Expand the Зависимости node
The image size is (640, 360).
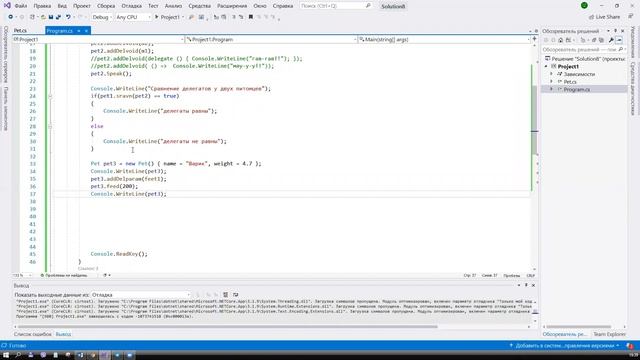(x=552, y=74)
